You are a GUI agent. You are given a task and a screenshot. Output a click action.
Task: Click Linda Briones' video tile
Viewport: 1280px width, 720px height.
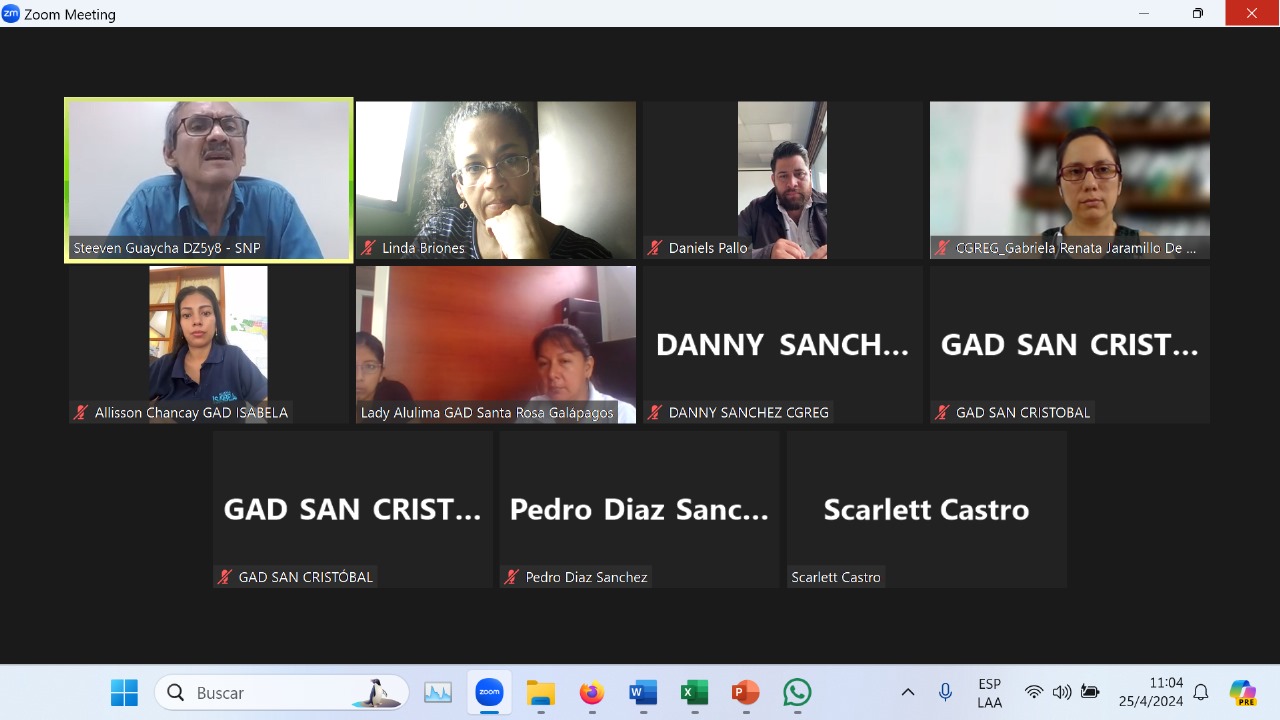[x=496, y=180]
